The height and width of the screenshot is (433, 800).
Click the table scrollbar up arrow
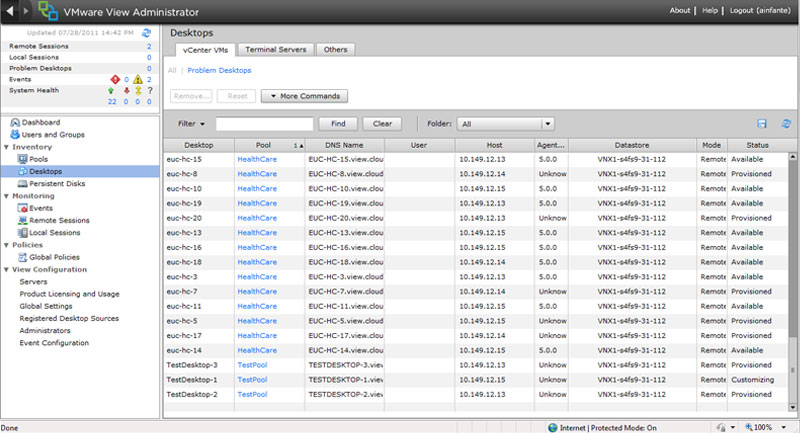pos(792,157)
